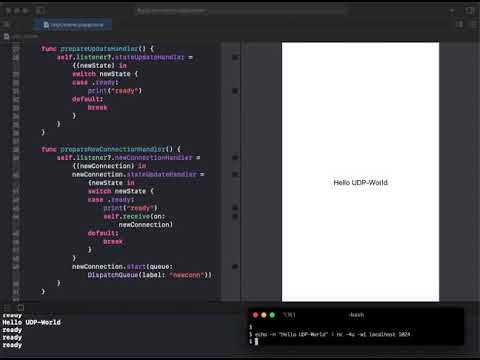Open the editor options icon beside the tab bar

(x=460, y=25)
